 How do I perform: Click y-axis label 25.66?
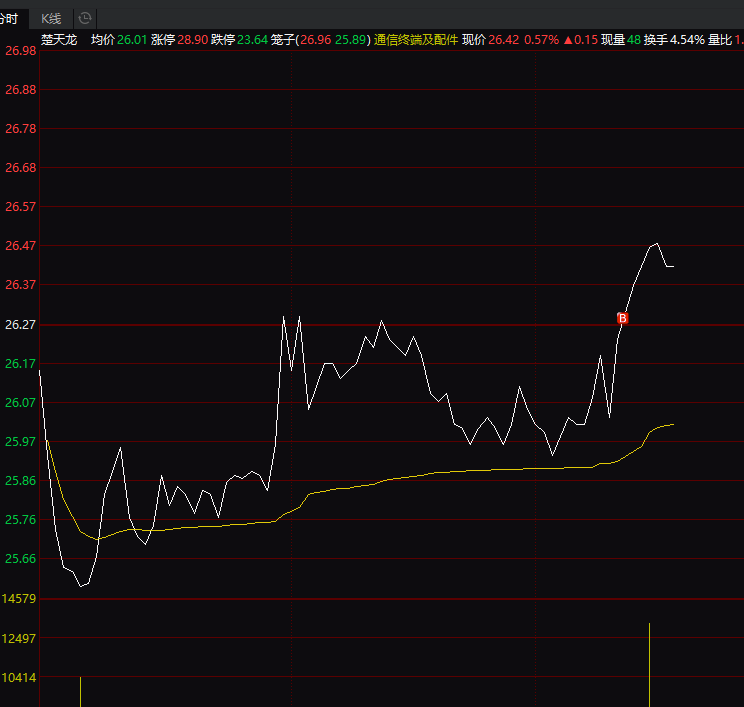20,558
